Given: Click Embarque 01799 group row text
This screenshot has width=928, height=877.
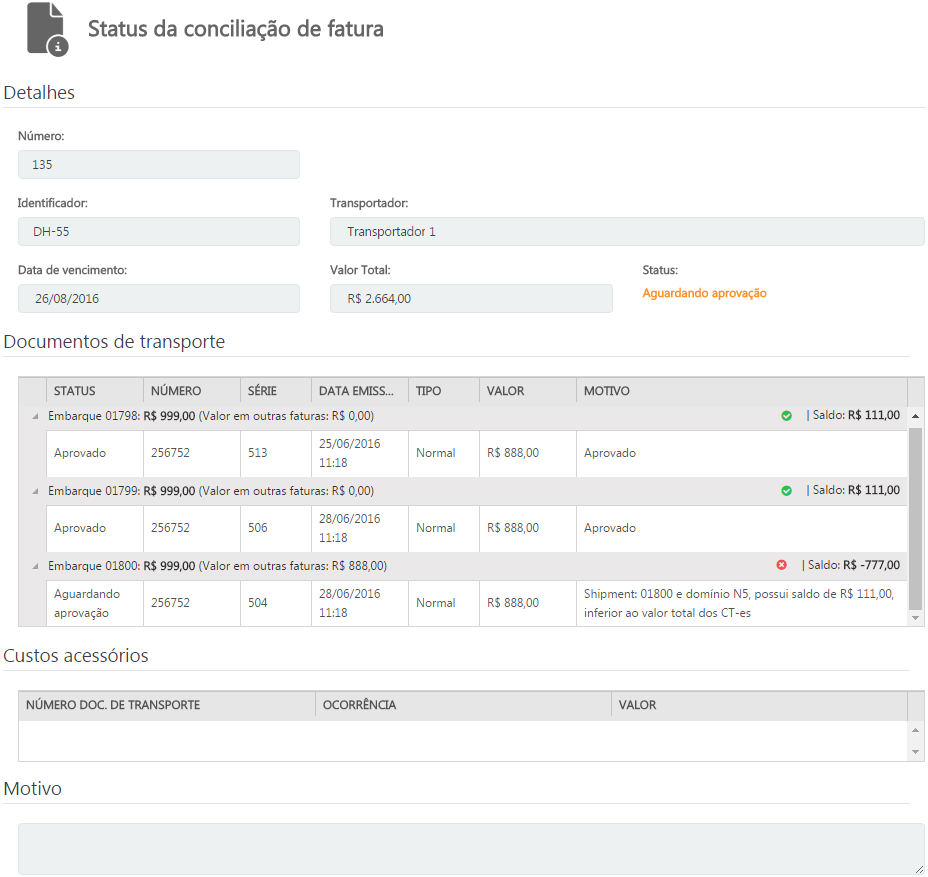Looking at the screenshot, I should coord(211,491).
